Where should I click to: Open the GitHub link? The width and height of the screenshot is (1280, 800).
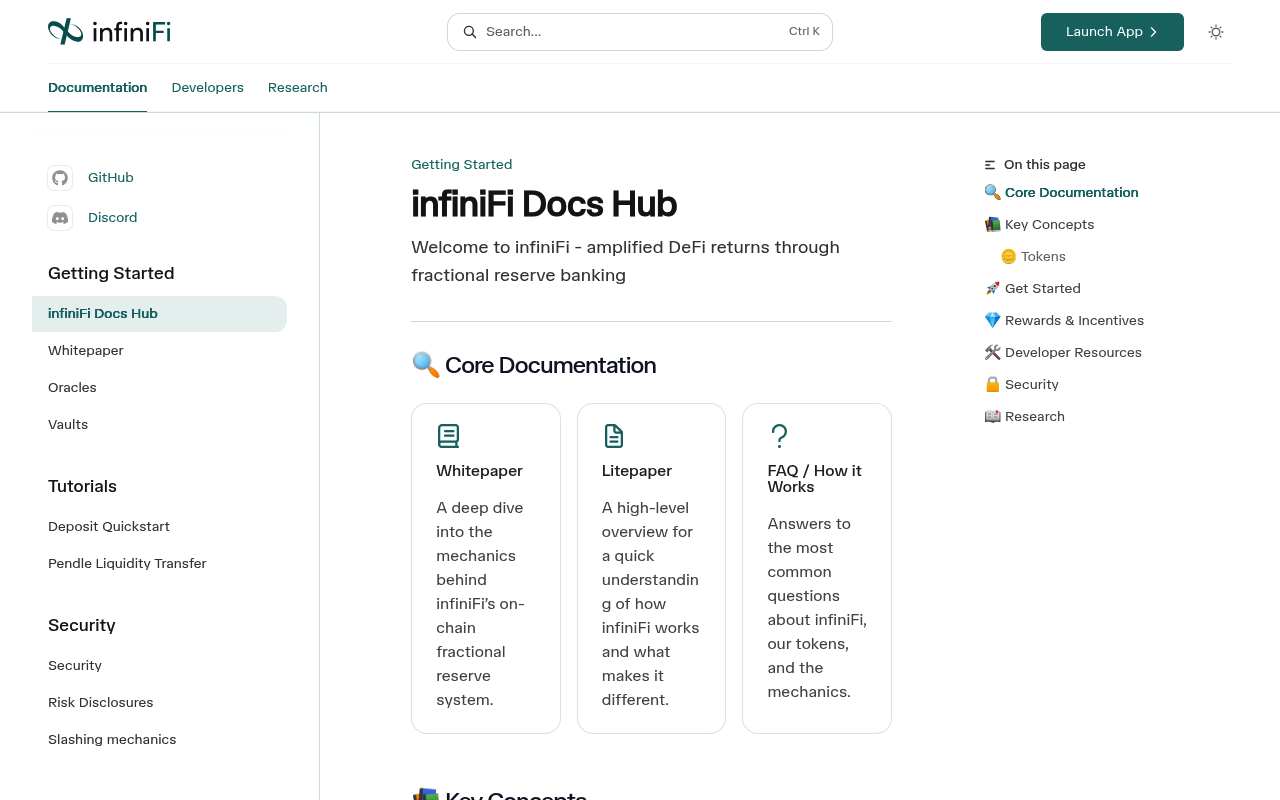point(111,178)
